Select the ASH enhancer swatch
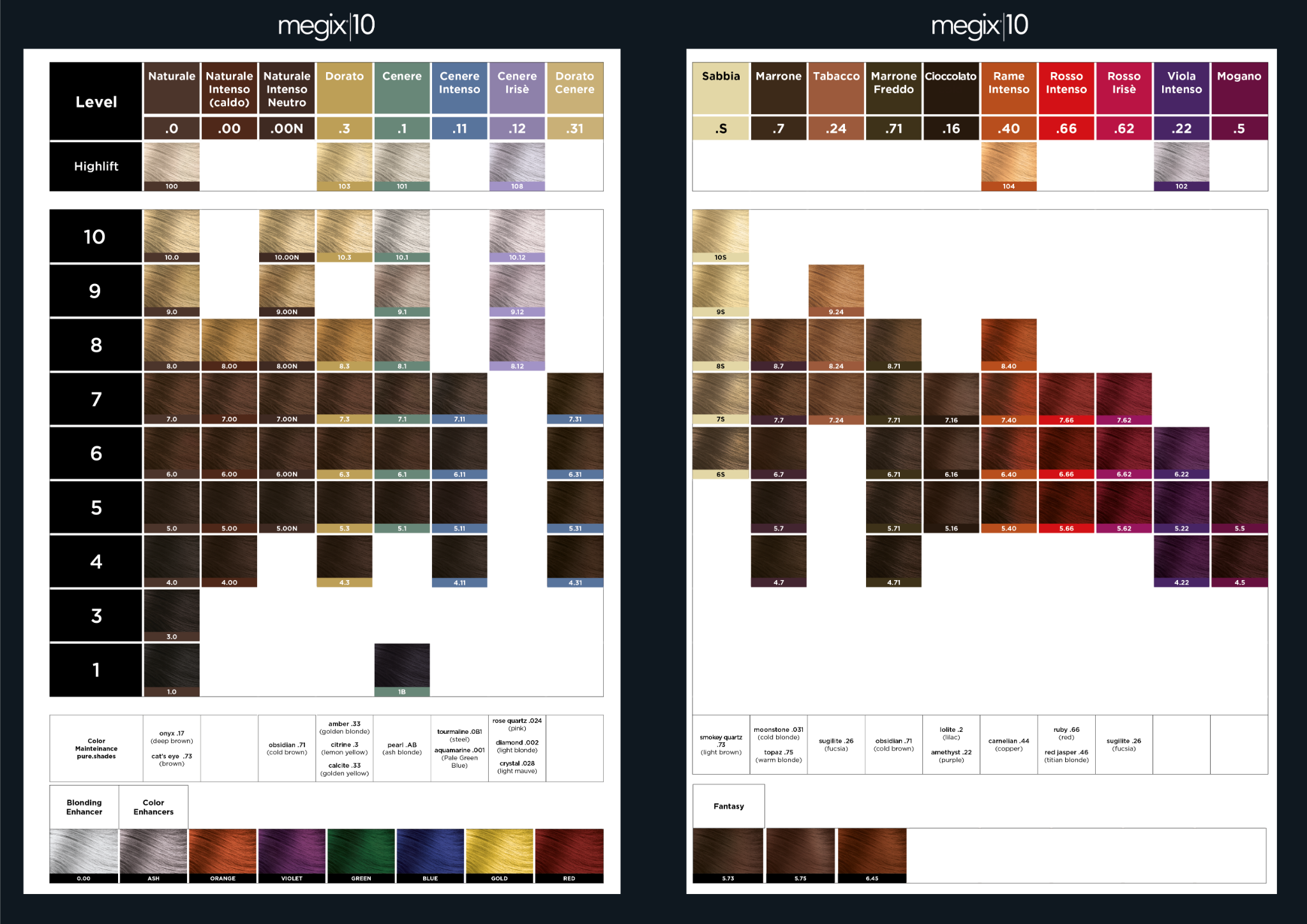Image resolution: width=1307 pixels, height=924 pixels. pyautogui.click(x=153, y=856)
